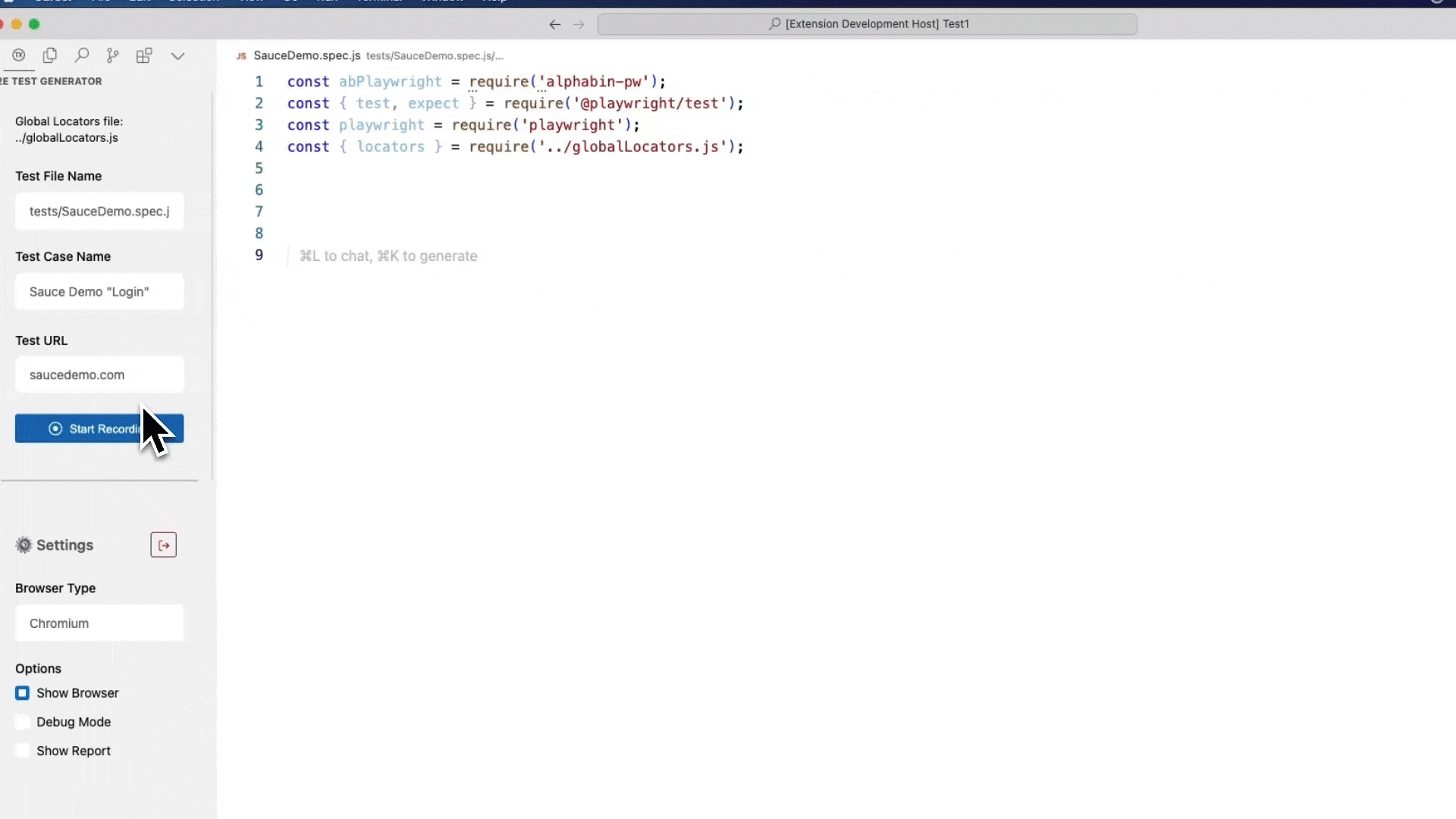Open the Source Control branch icon
Screen dimensions: 1456x819
point(113,55)
